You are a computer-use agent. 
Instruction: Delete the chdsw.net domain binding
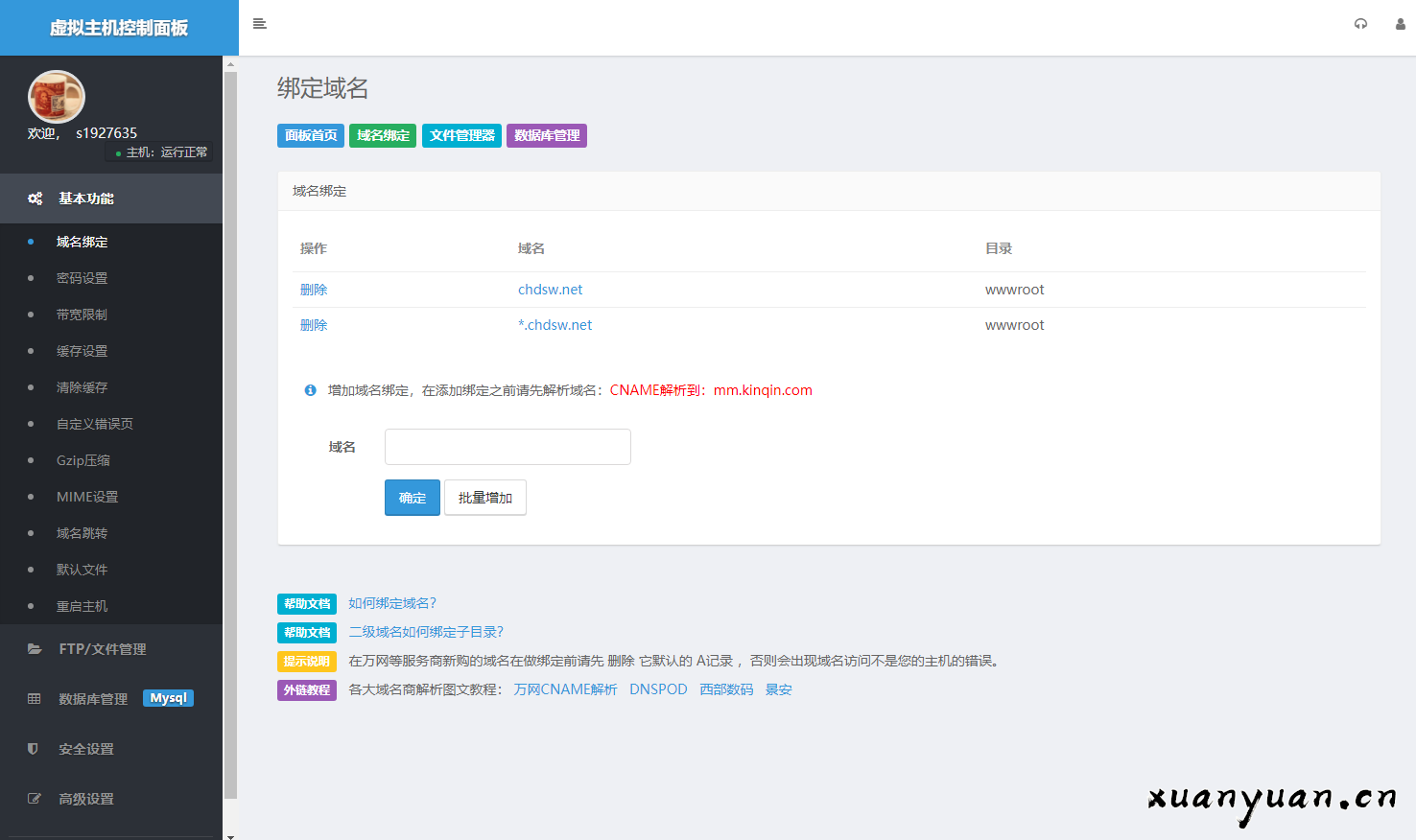pos(314,290)
